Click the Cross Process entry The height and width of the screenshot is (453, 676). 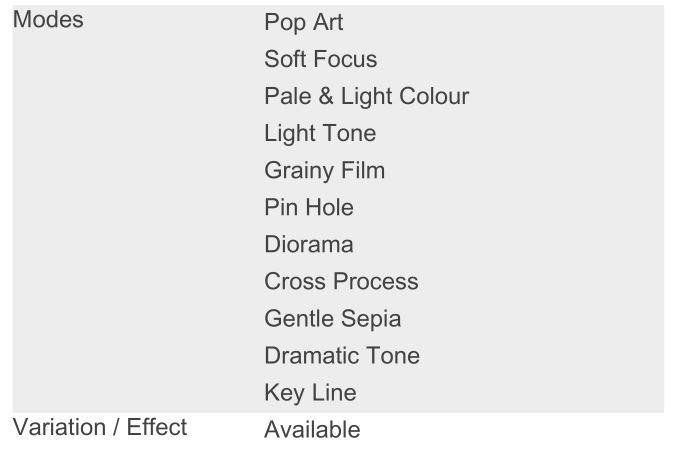click(x=341, y=281)
